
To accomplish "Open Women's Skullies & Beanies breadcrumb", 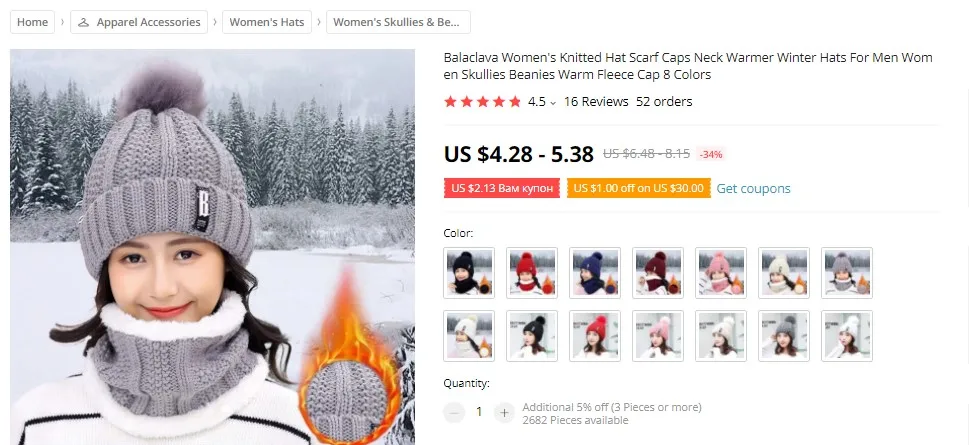I will coord(398,22).
